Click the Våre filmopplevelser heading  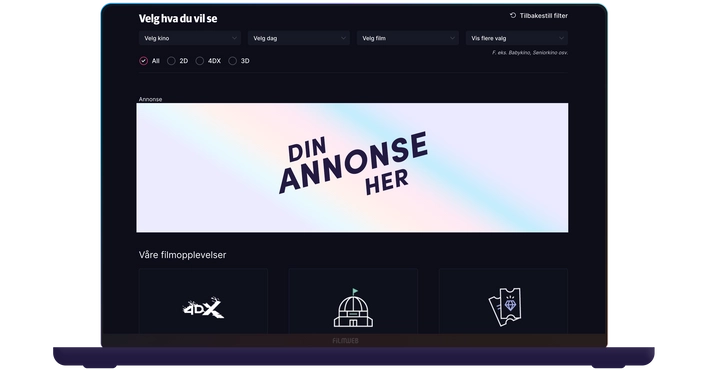tap(182, 255)
